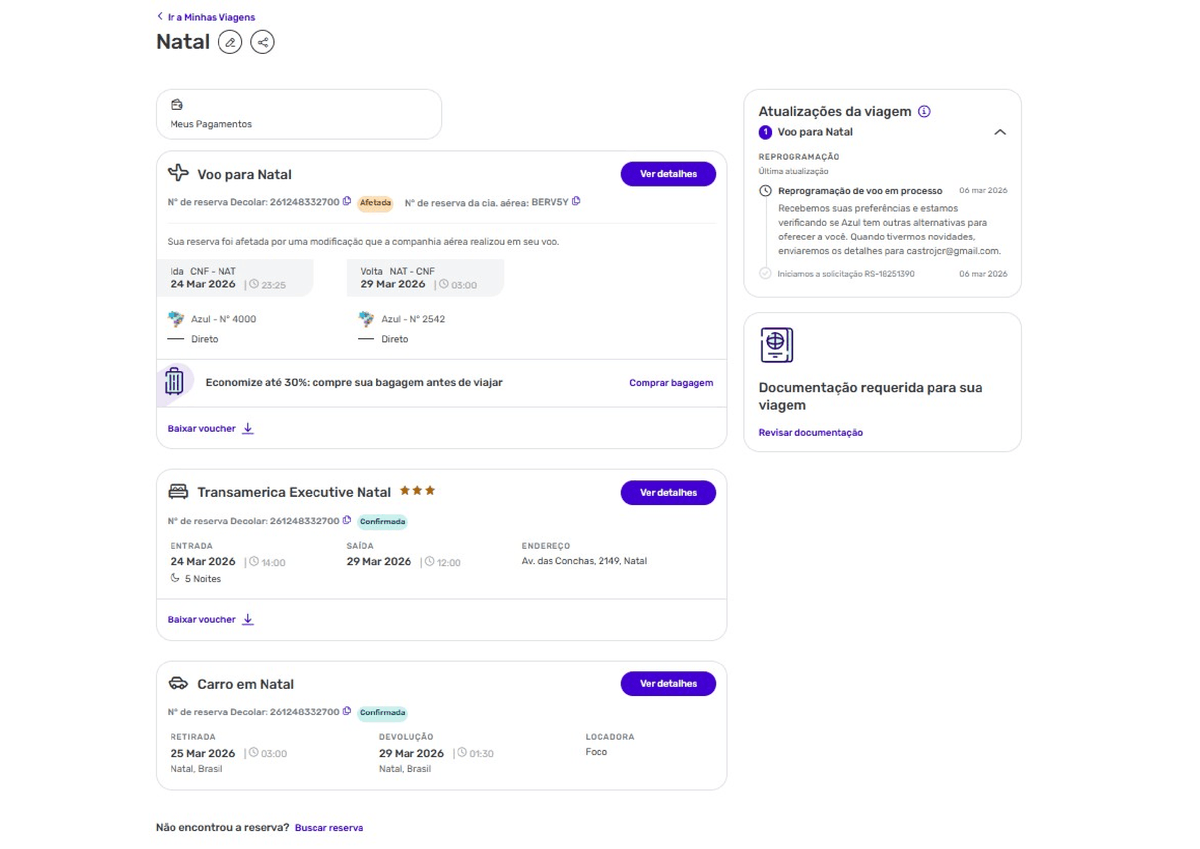
Task: Click the hotel check-in date 24 Mar 2026
Action: (x=203, y=562)
